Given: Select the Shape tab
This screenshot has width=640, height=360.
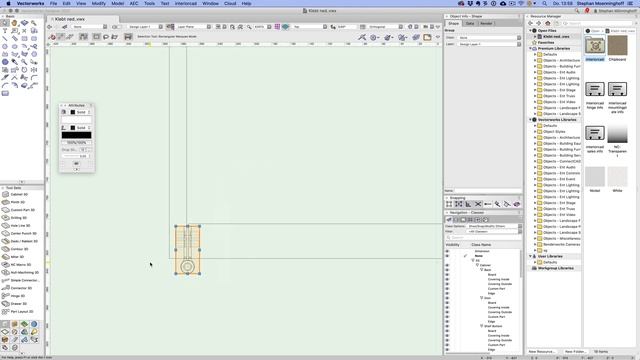Looking at the screenshot, I should (x=454, y=24).
